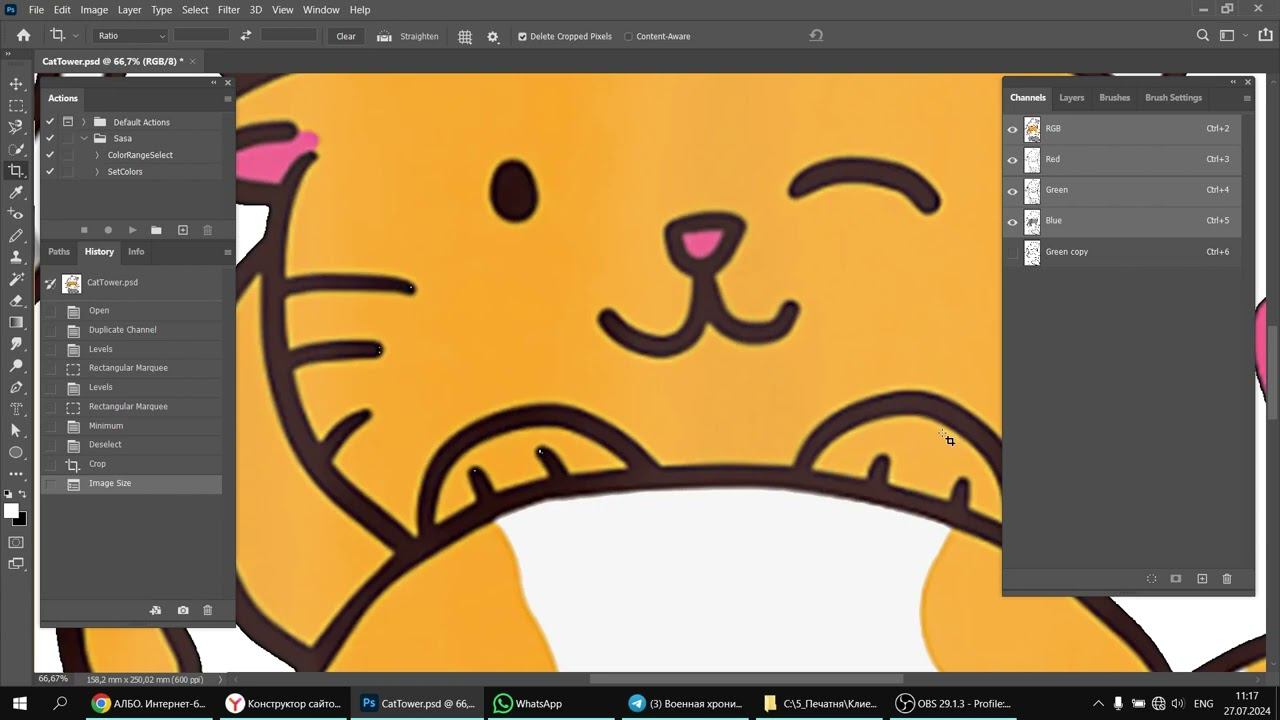This screenshot has width=1280, height=720.
Task: Select the Eraser tool
Action: [16, 300]
